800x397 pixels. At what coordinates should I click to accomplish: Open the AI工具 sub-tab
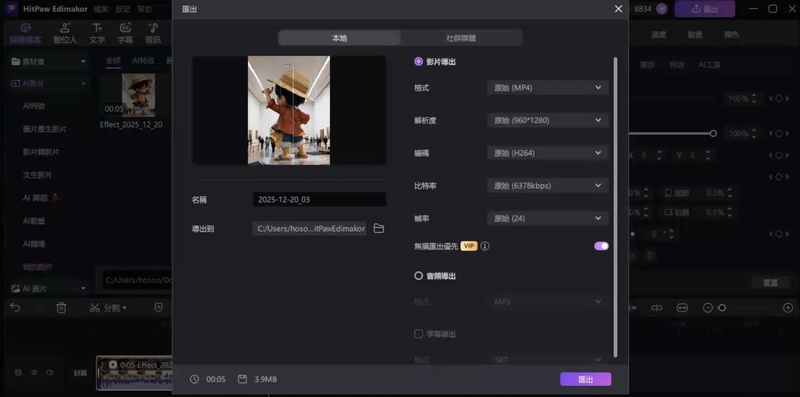click(710, 65)
